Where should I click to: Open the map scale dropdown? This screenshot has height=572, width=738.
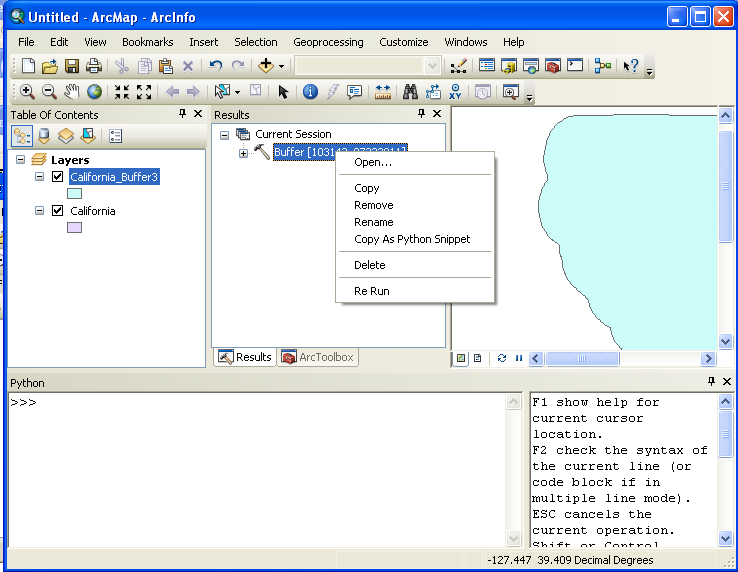[x=432, y=66]
